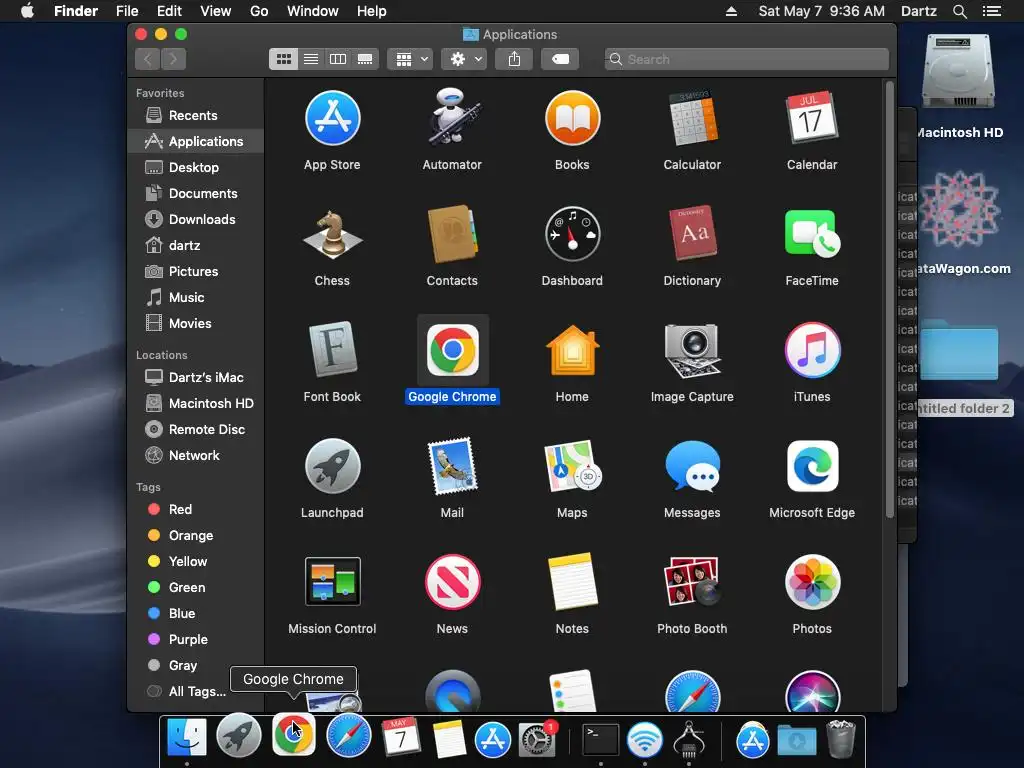Switch Finder to list view
Image resolution: width=1024 pixels, height=768 pixels.
(311, 59)
